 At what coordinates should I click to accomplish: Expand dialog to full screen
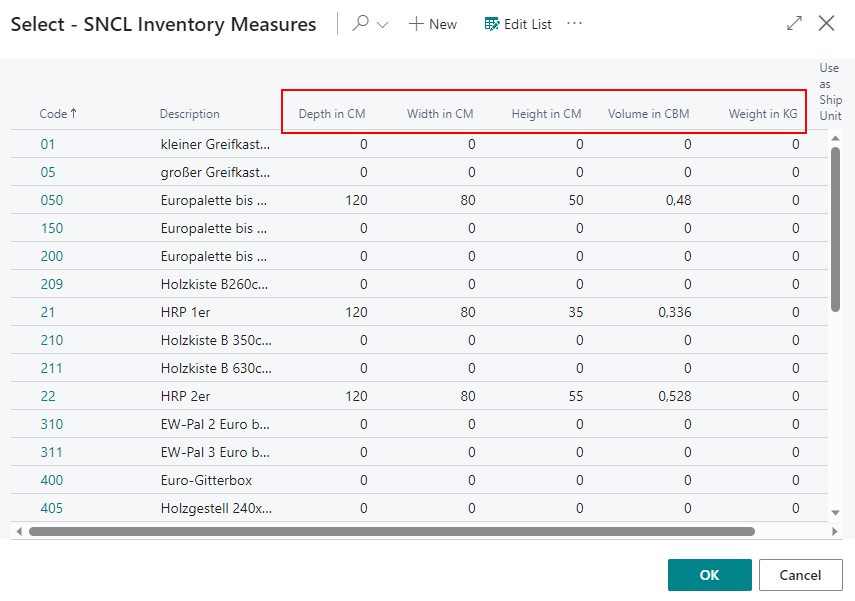click(x=795, y=24)
